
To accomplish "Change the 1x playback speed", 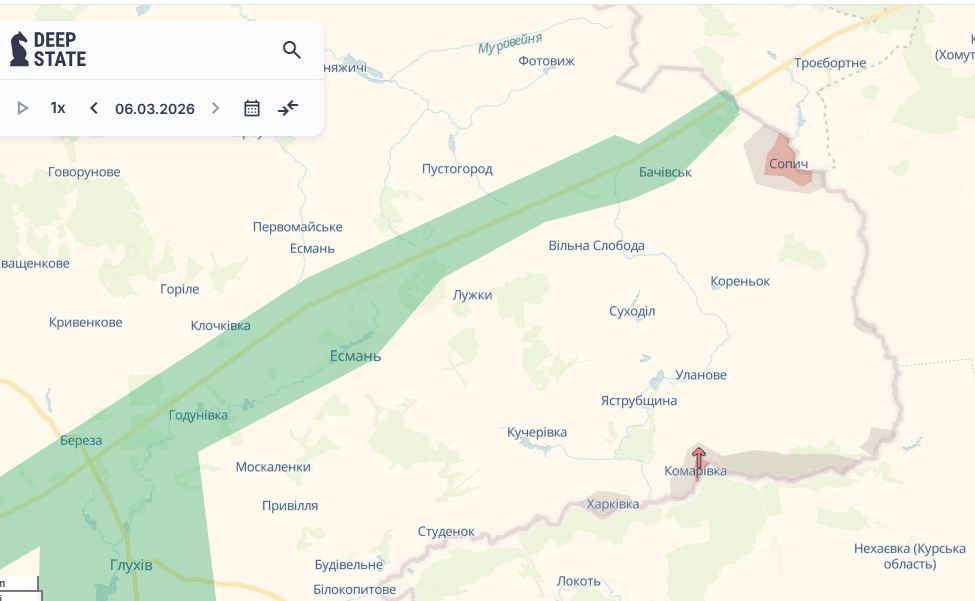I will 58,108.
